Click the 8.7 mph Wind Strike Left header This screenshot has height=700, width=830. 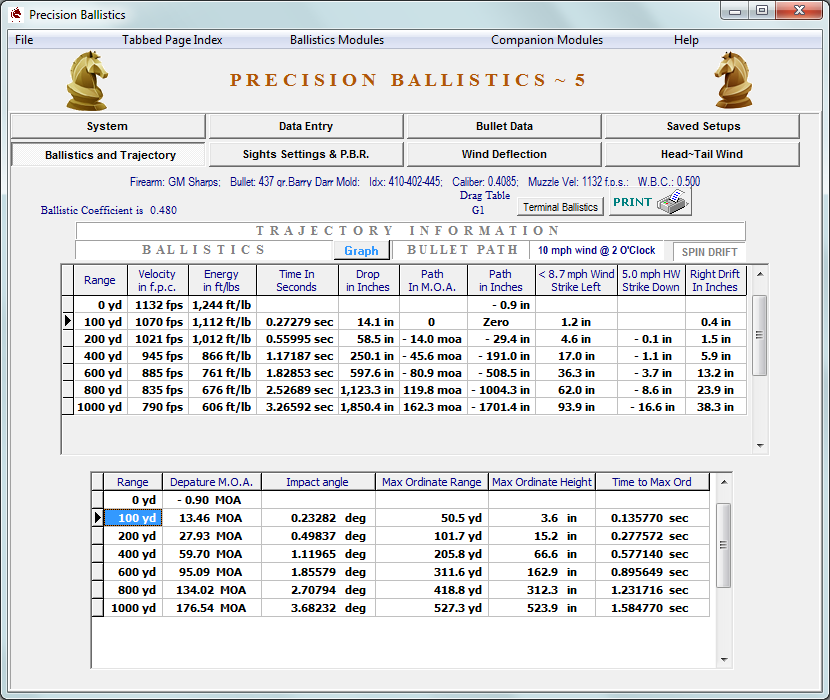pyautogui.click(x=576, y=280)
